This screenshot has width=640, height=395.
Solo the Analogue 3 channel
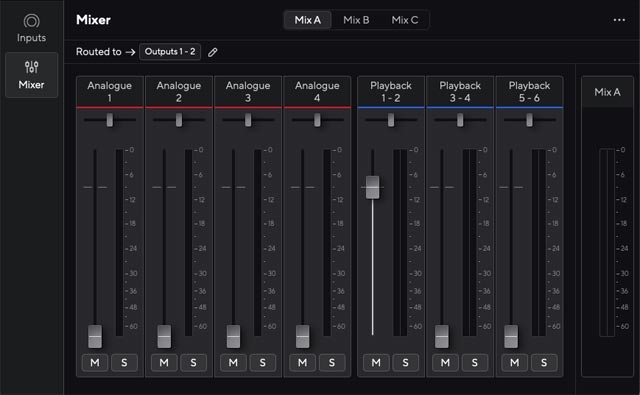click(262, 362)
